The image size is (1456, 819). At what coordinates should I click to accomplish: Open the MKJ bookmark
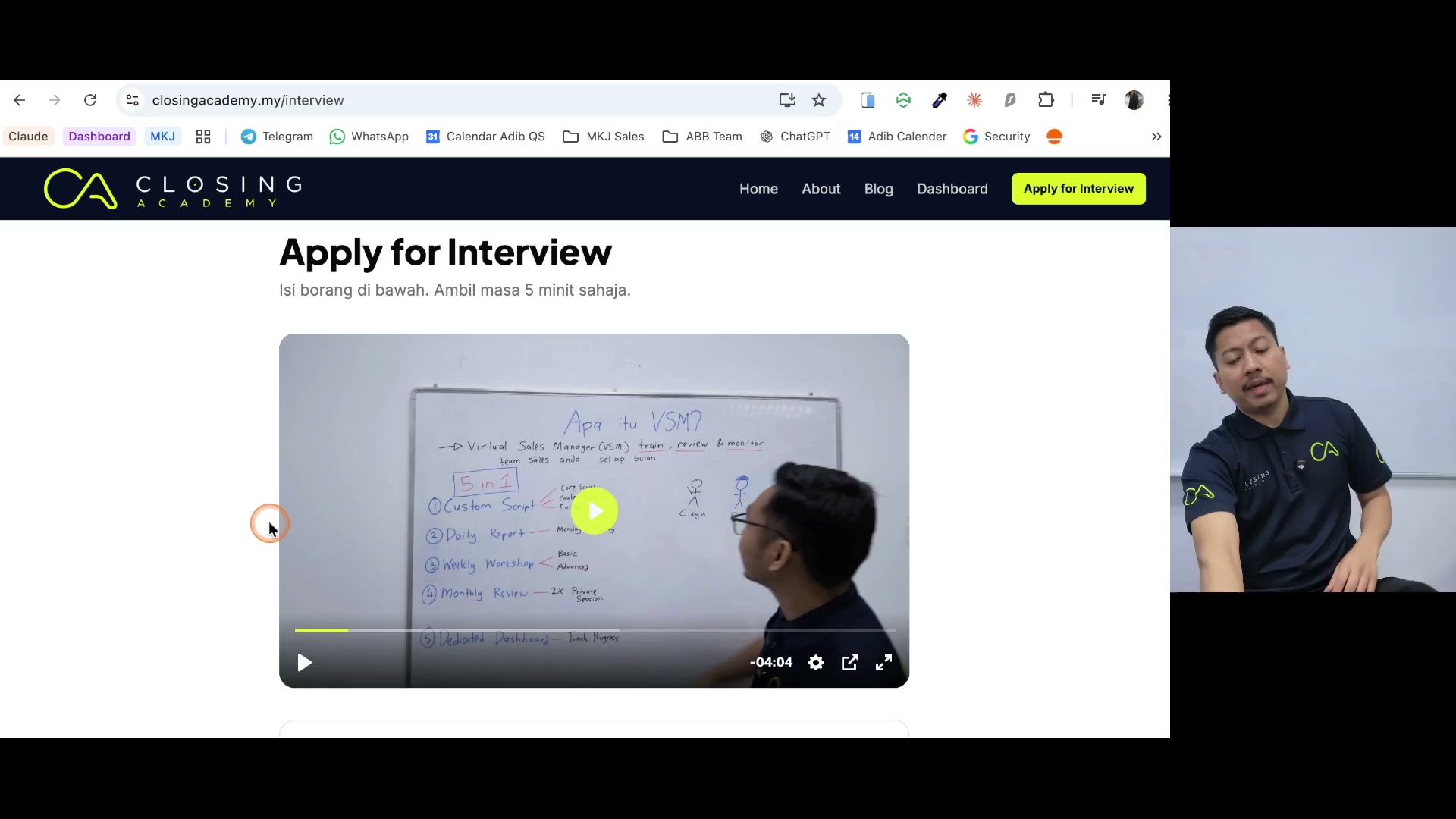pyautogui.click(x=162, y=136)
